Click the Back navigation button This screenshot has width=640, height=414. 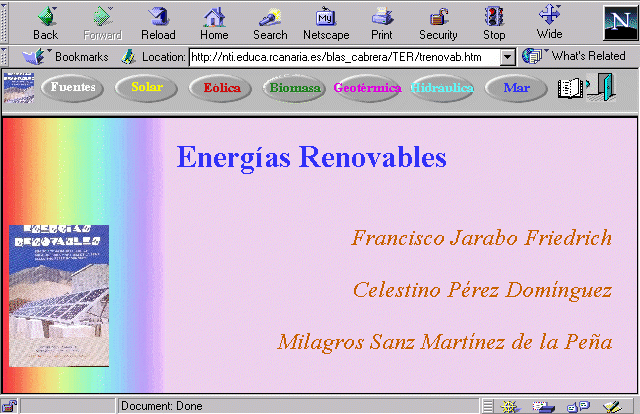pos(45,22)
